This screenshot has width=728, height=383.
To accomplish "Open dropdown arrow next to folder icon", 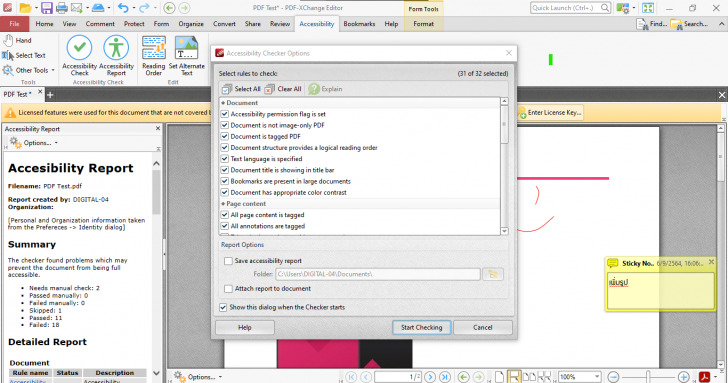I will [x=36, y=8].
